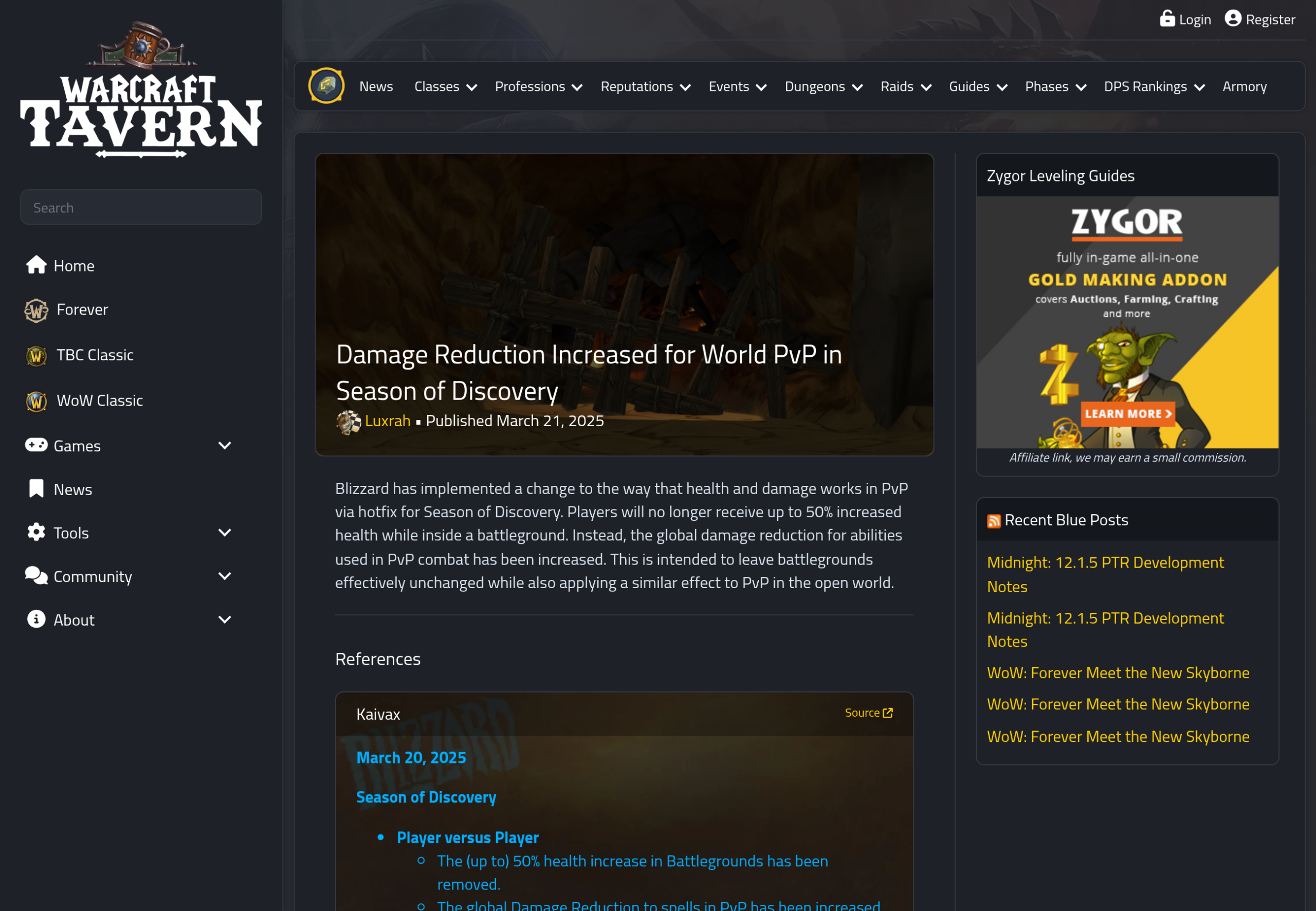Open the DPS Rankings dropdown menu
The height and width of the screenshot is (911, 1316).
tap(1154, 86)
